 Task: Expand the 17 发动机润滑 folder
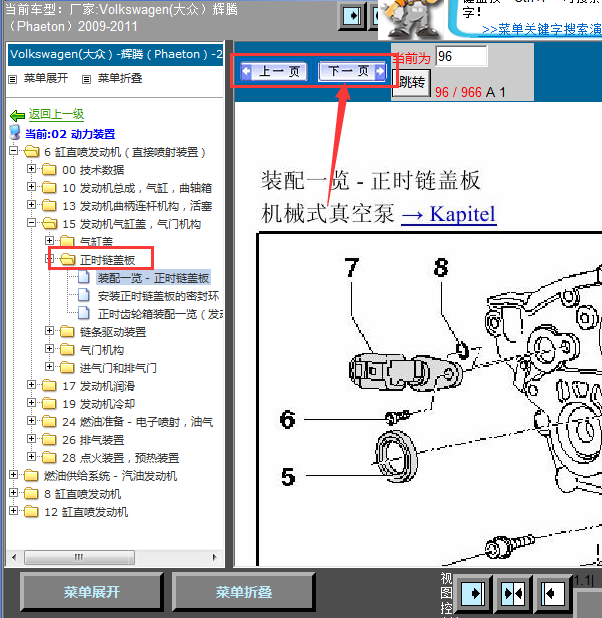pos(31,385)
